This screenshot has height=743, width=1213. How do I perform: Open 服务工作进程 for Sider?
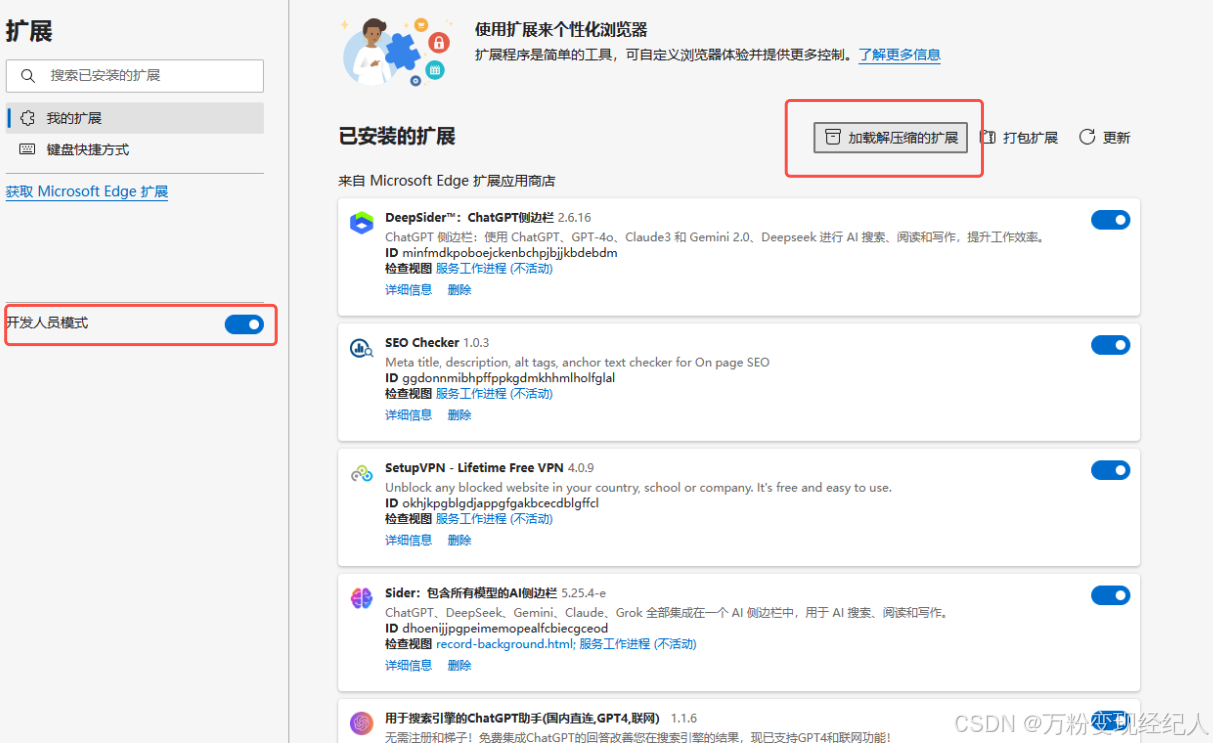click(638, 644)
